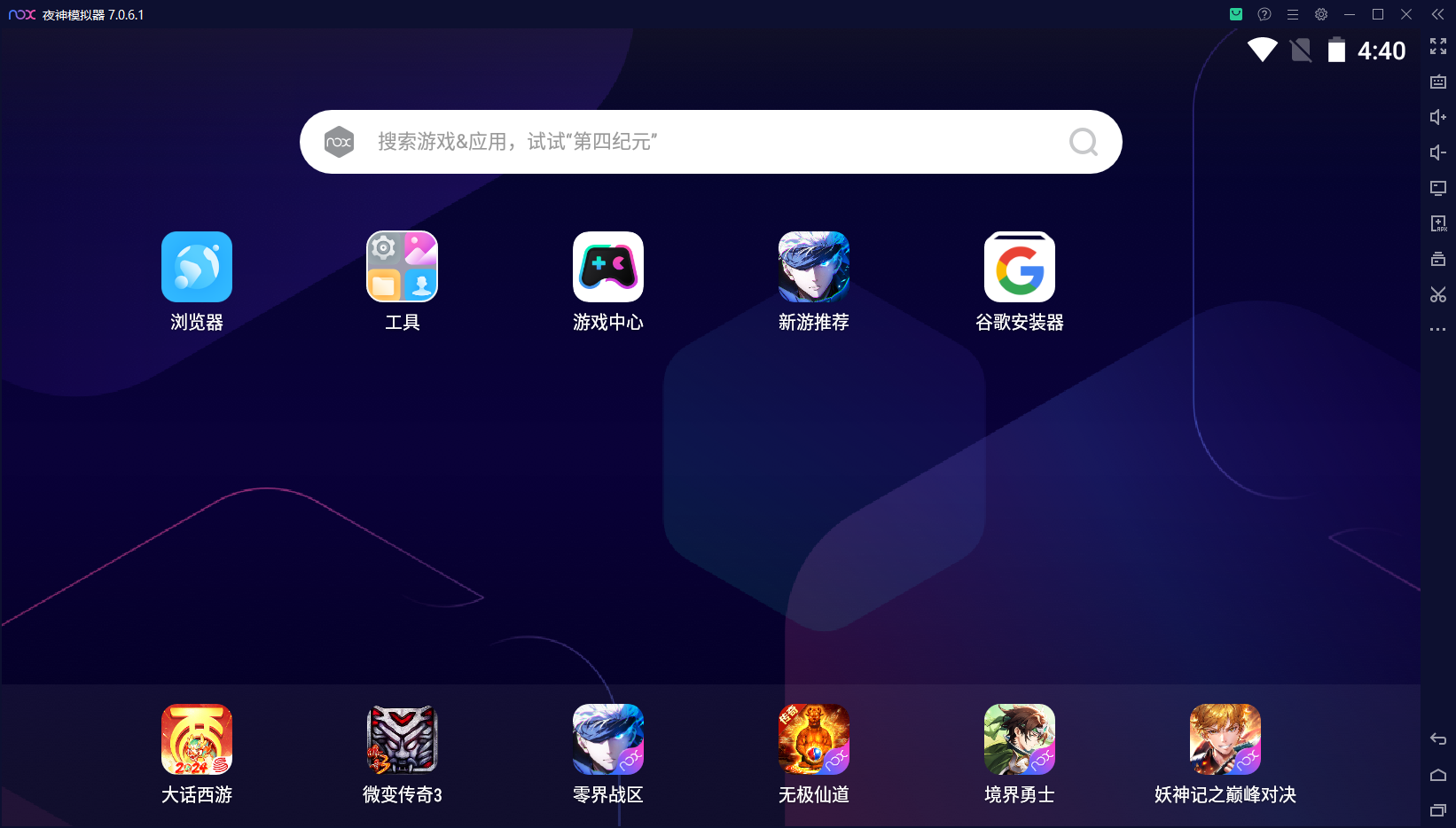This screenshot has height=828, width=1456.
Task: Open the 工具 tools folder
Action: pos(403,267)
